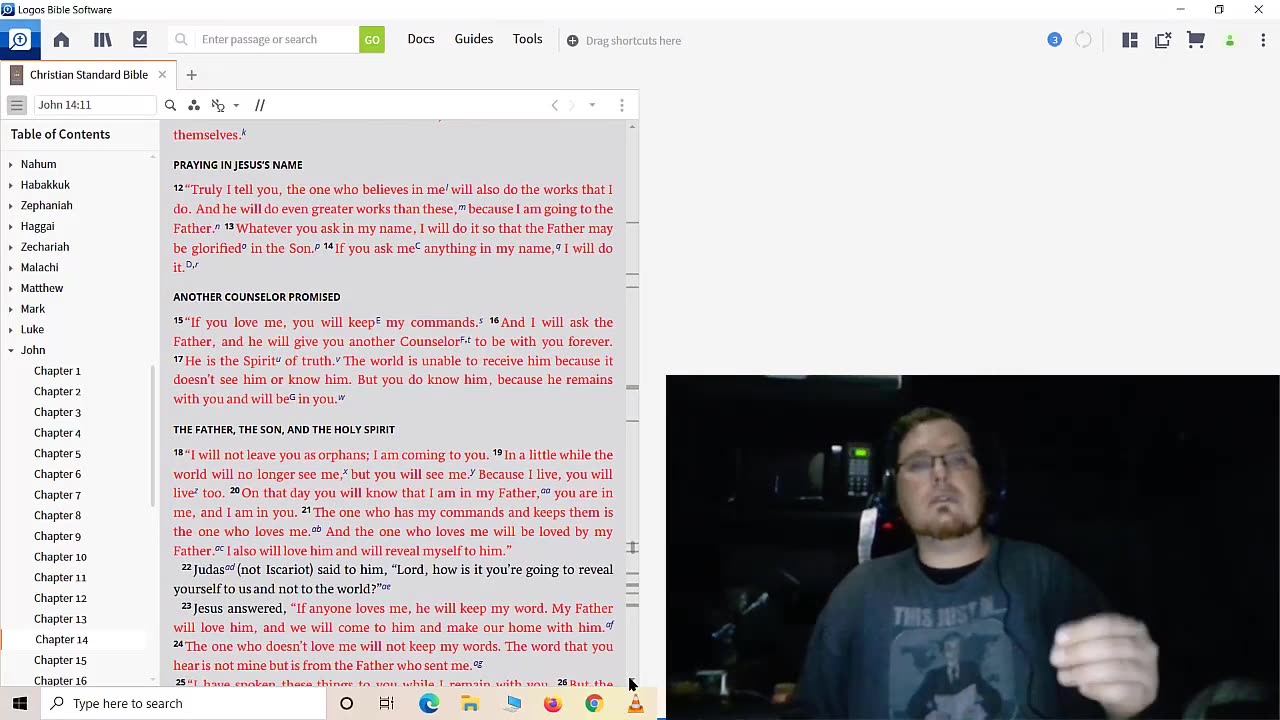
Task: Click the interlinear/reverse icon
Action: (x=218, y=105)
